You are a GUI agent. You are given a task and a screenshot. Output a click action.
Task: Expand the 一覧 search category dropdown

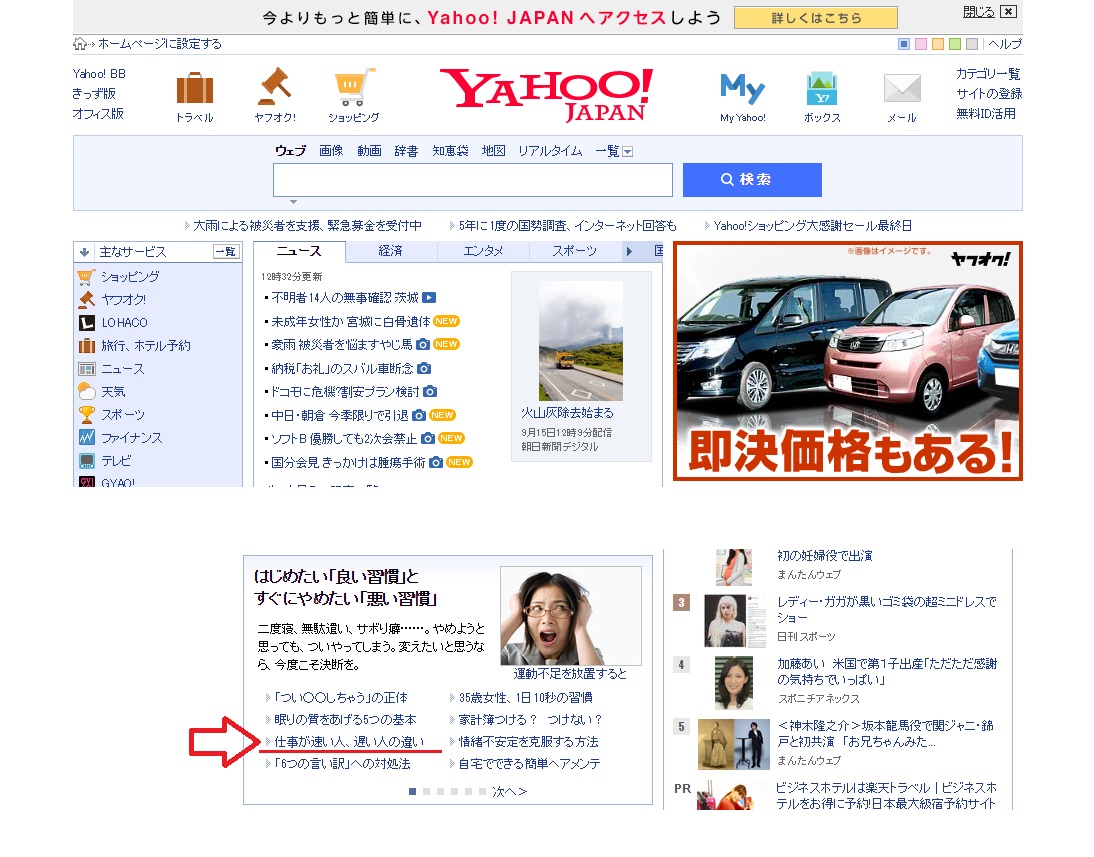(627, 152)
